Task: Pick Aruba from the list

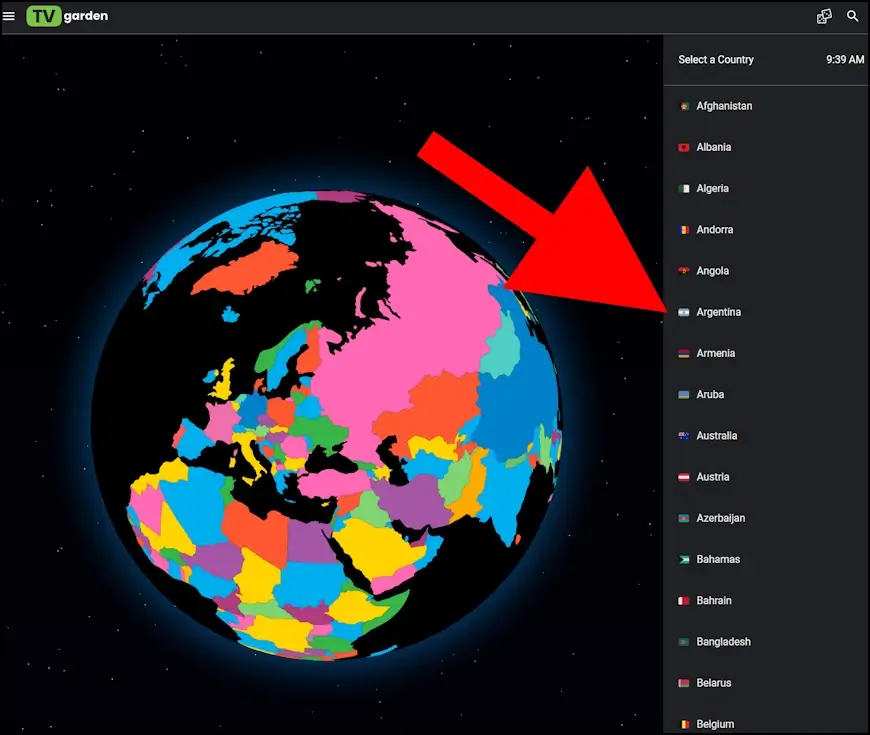Action: tap(710, 394)
